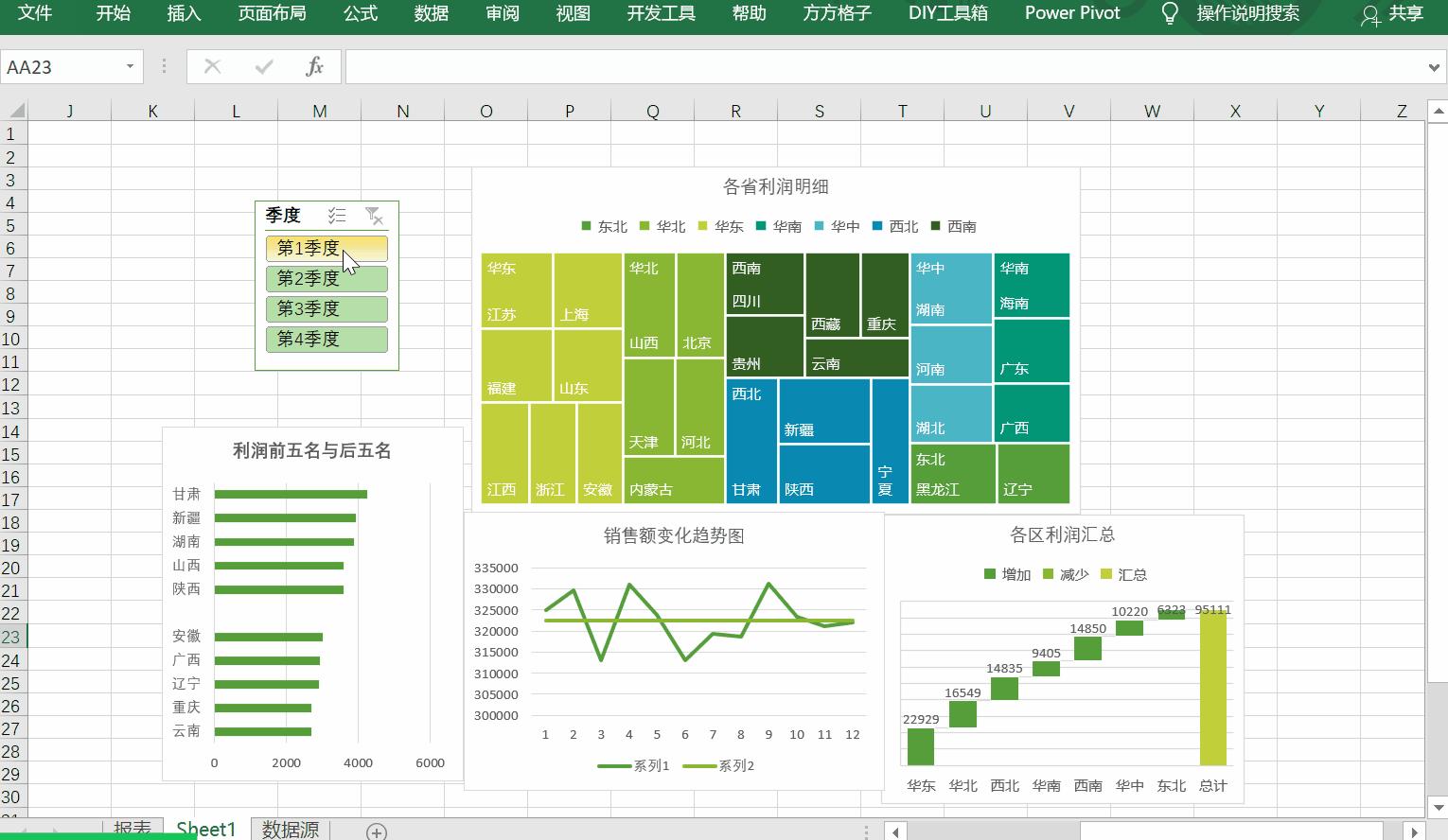Clear the 季度 slicer filter
The image size is (1448, 840).
(x=374, y=216)
